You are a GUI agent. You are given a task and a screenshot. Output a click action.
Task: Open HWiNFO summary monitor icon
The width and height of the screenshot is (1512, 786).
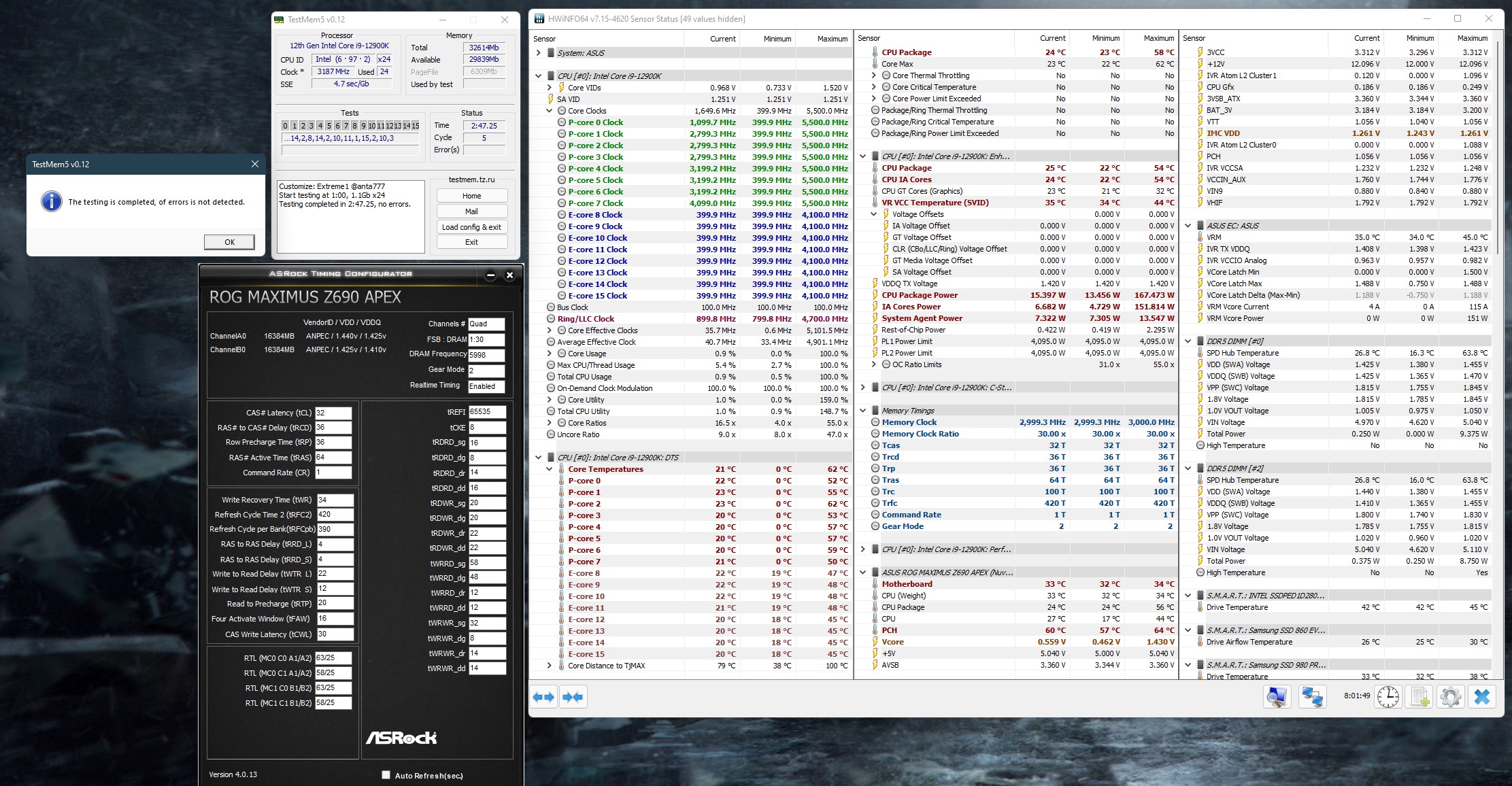coord(1277,697)
